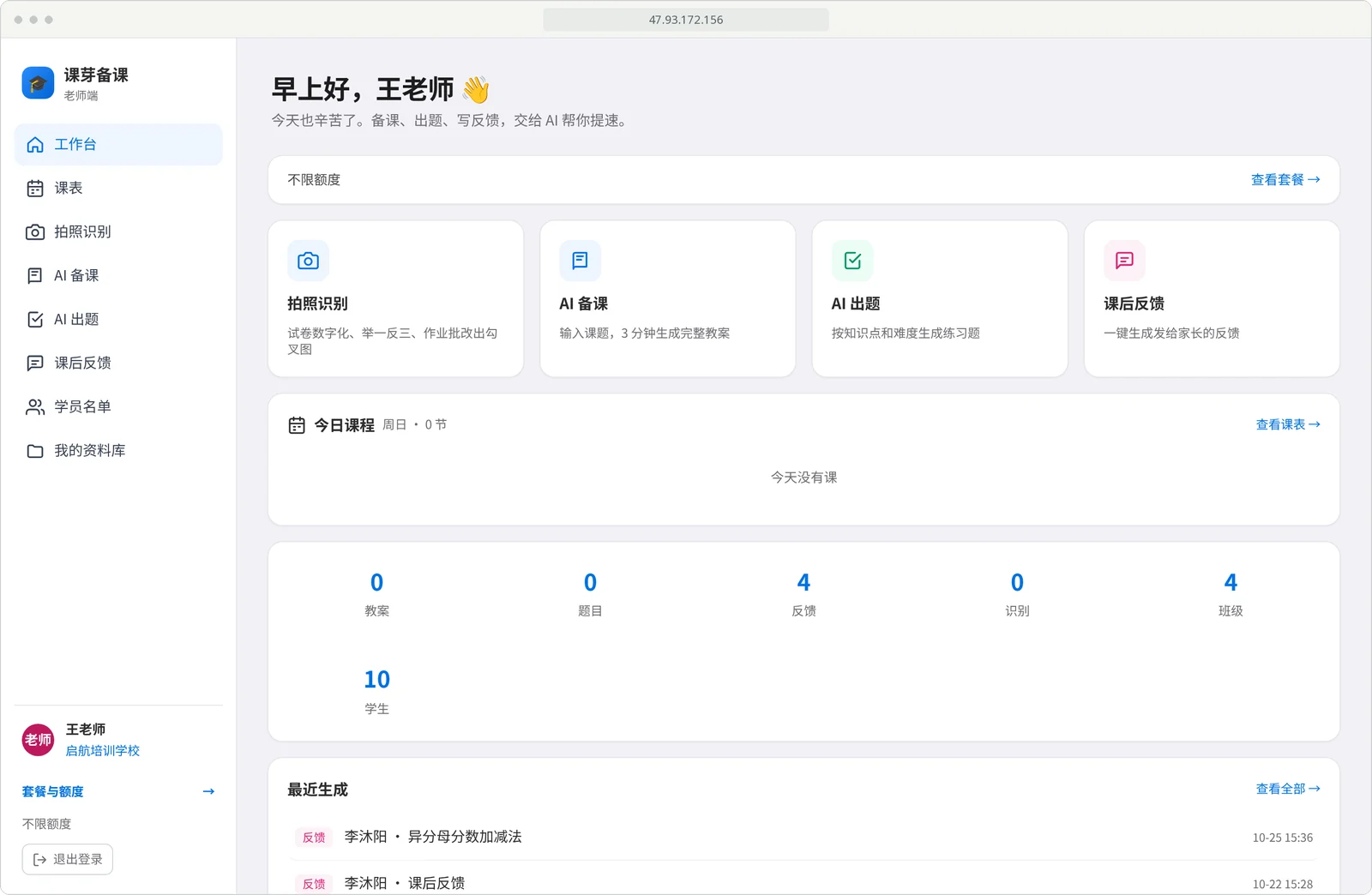Click the checkbox icon beside AI 出题 in sidebar
The width and height of the screenshot is (1372, 895).
coord(35,320)
